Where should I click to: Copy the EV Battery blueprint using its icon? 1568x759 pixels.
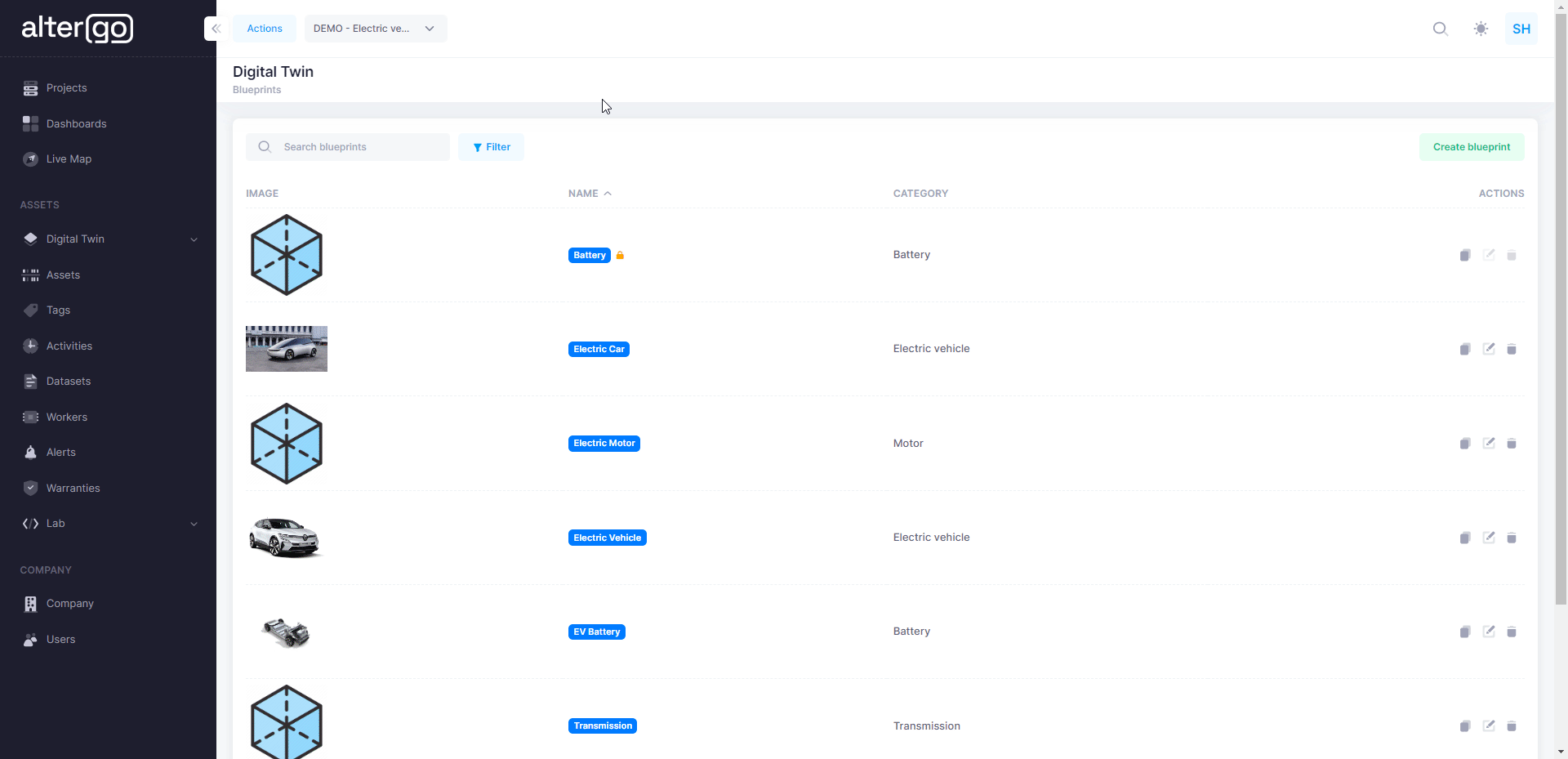1464,632
